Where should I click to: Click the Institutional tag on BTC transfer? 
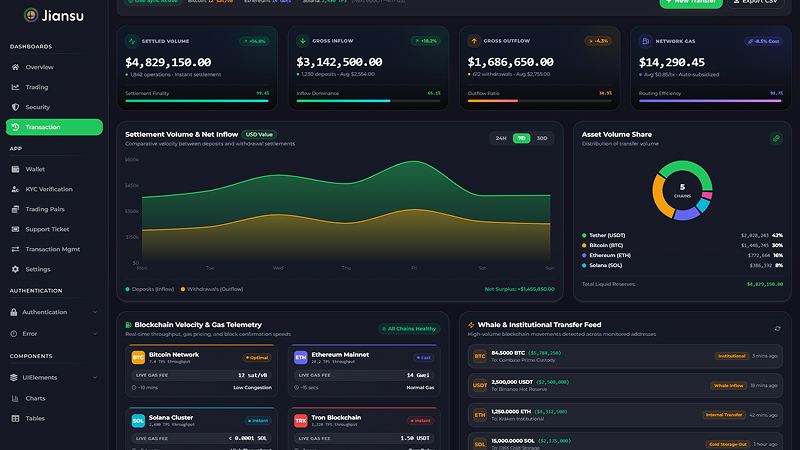pos(732,356)
